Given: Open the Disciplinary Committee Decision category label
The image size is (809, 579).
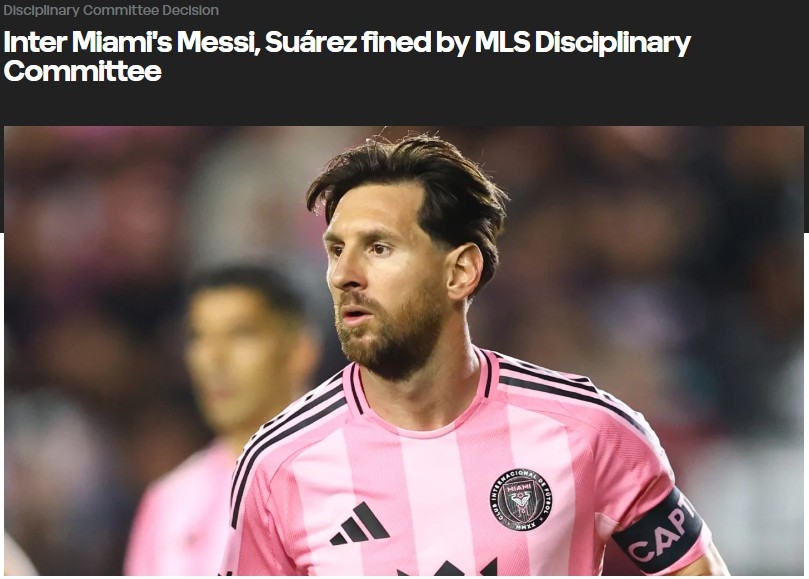Looking at the screenshot, I should [111, 10].
